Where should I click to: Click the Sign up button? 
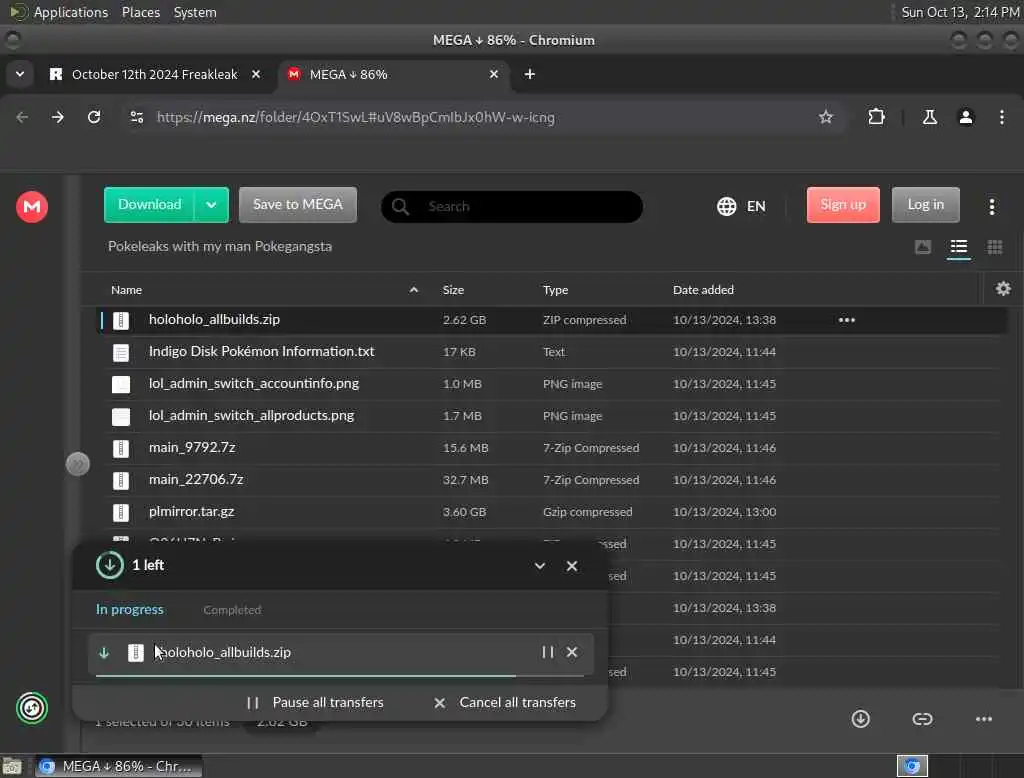click(x=843, y=204)
